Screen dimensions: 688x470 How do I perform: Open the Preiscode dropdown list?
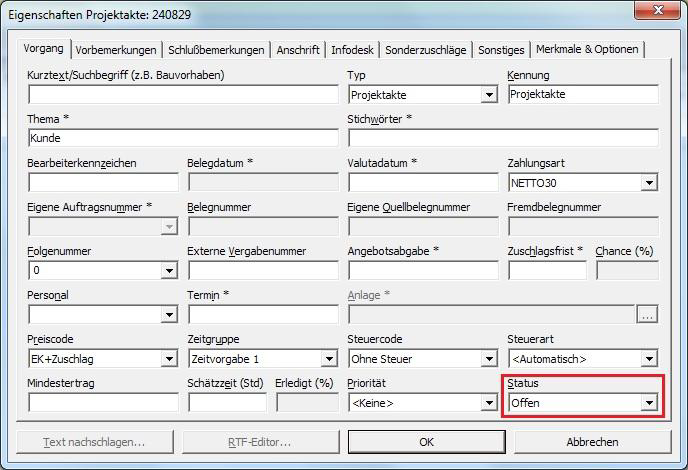coord(169,359)
